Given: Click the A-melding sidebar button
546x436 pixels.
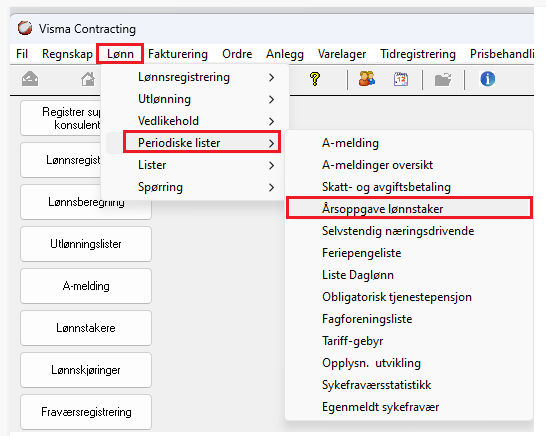Looking at the screenshot, I should pos(86,286).
